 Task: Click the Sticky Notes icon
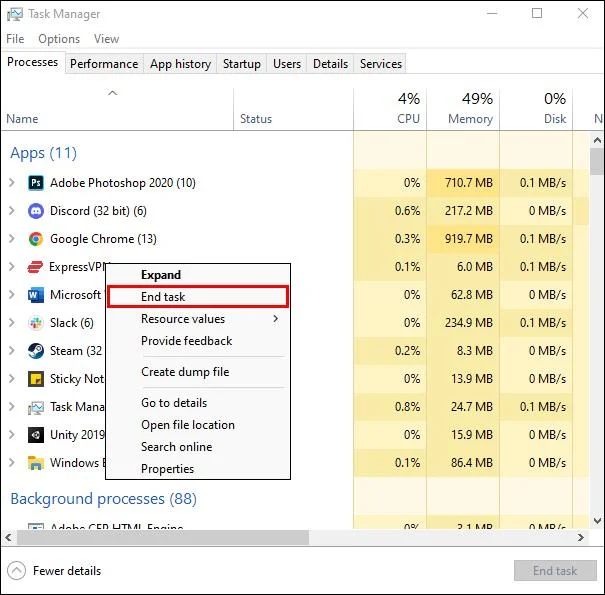[36, 379]
